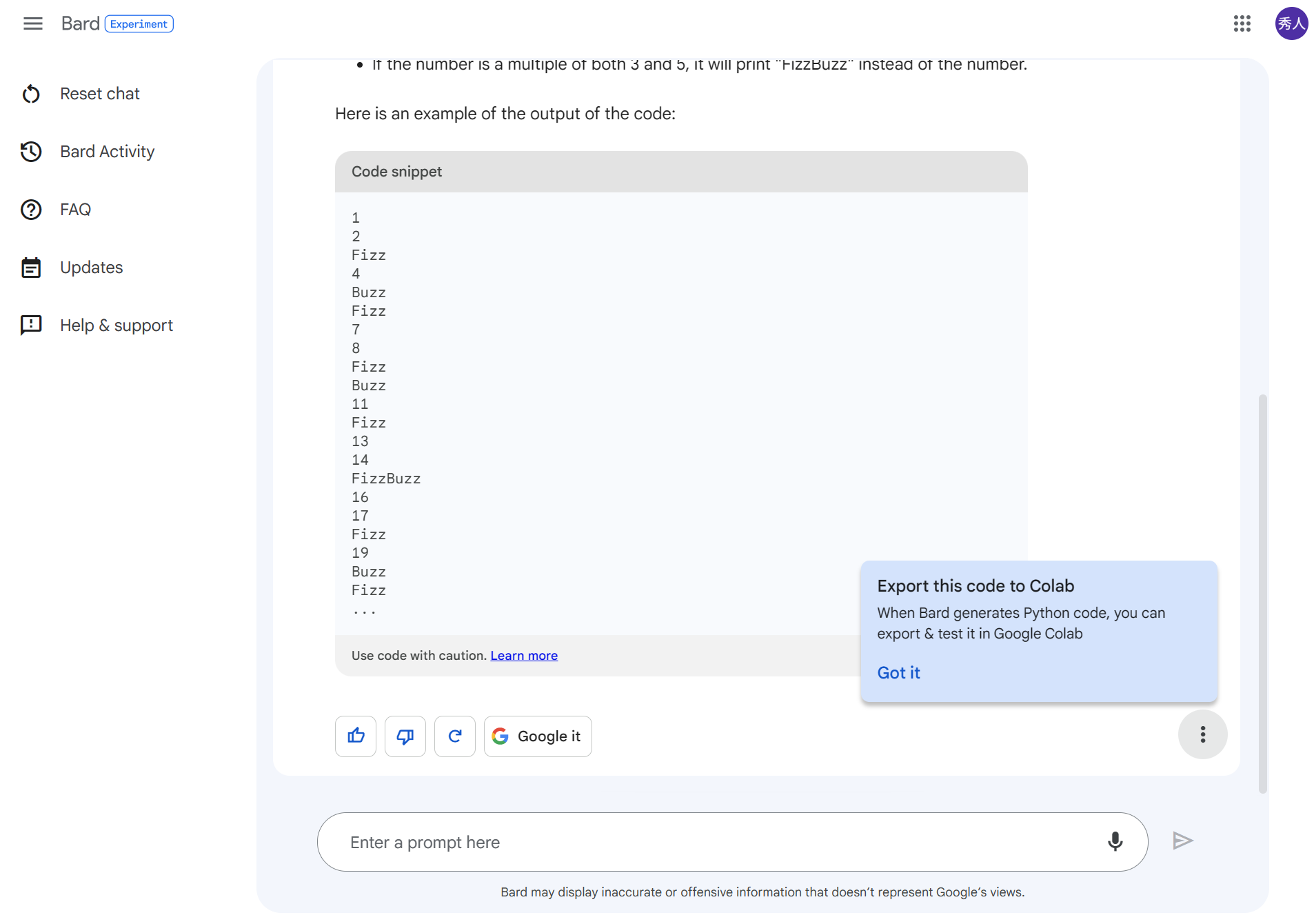This screenshot has height=924, width=1314.
Task: Give a thumbs up to the response
Action: point(355,736)
